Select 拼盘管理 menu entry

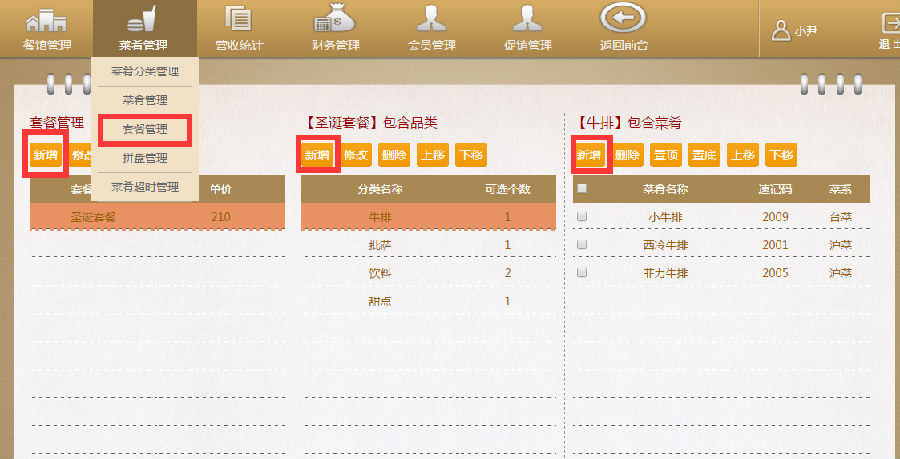coord(145,158)
